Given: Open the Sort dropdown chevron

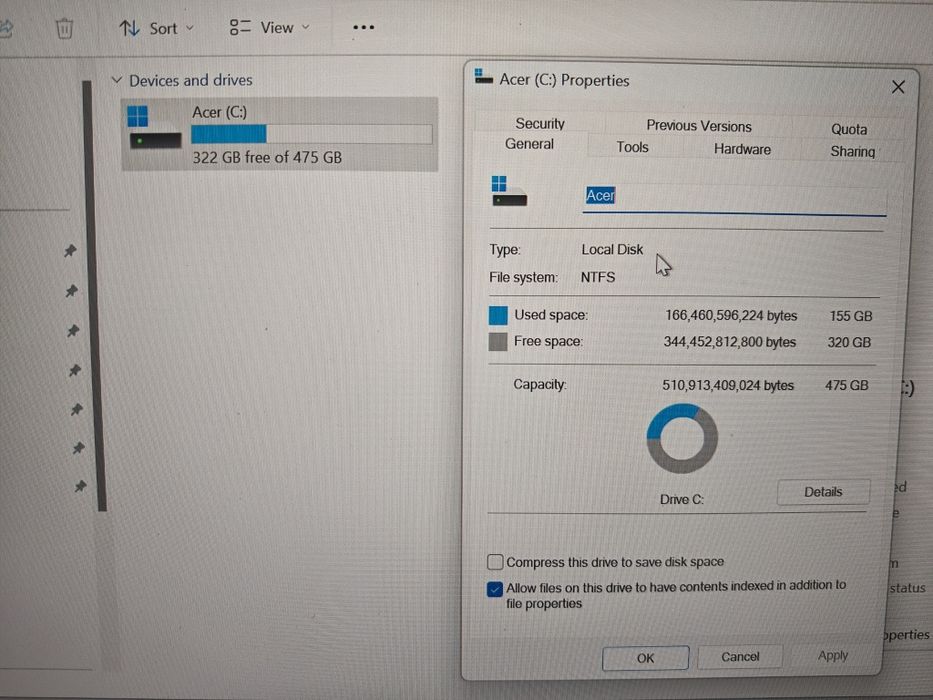Looking at the screenshot, I should pyautogui.click(x=190, y=28).
